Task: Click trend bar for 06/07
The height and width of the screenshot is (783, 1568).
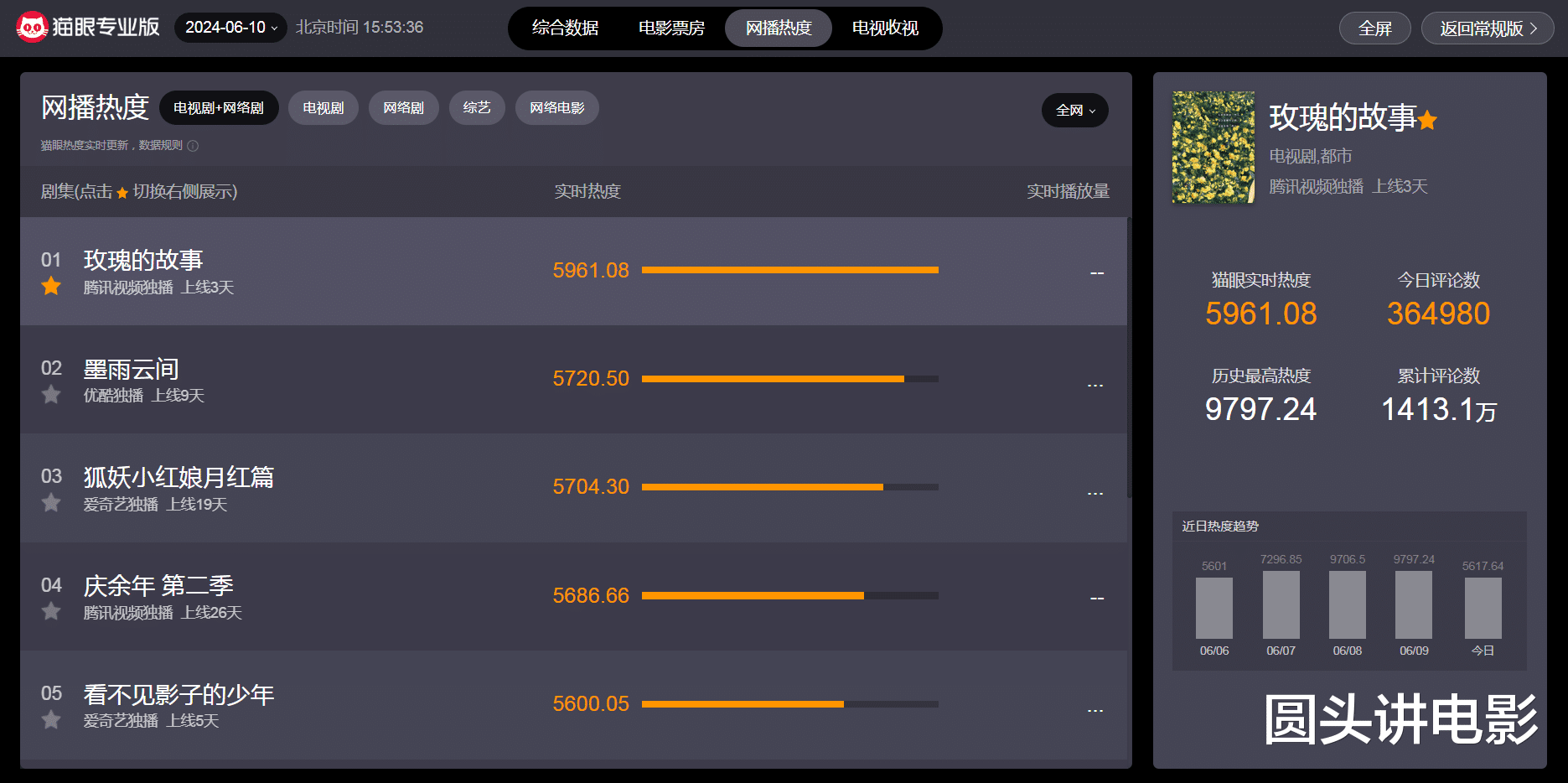Action: [1281, 604]
